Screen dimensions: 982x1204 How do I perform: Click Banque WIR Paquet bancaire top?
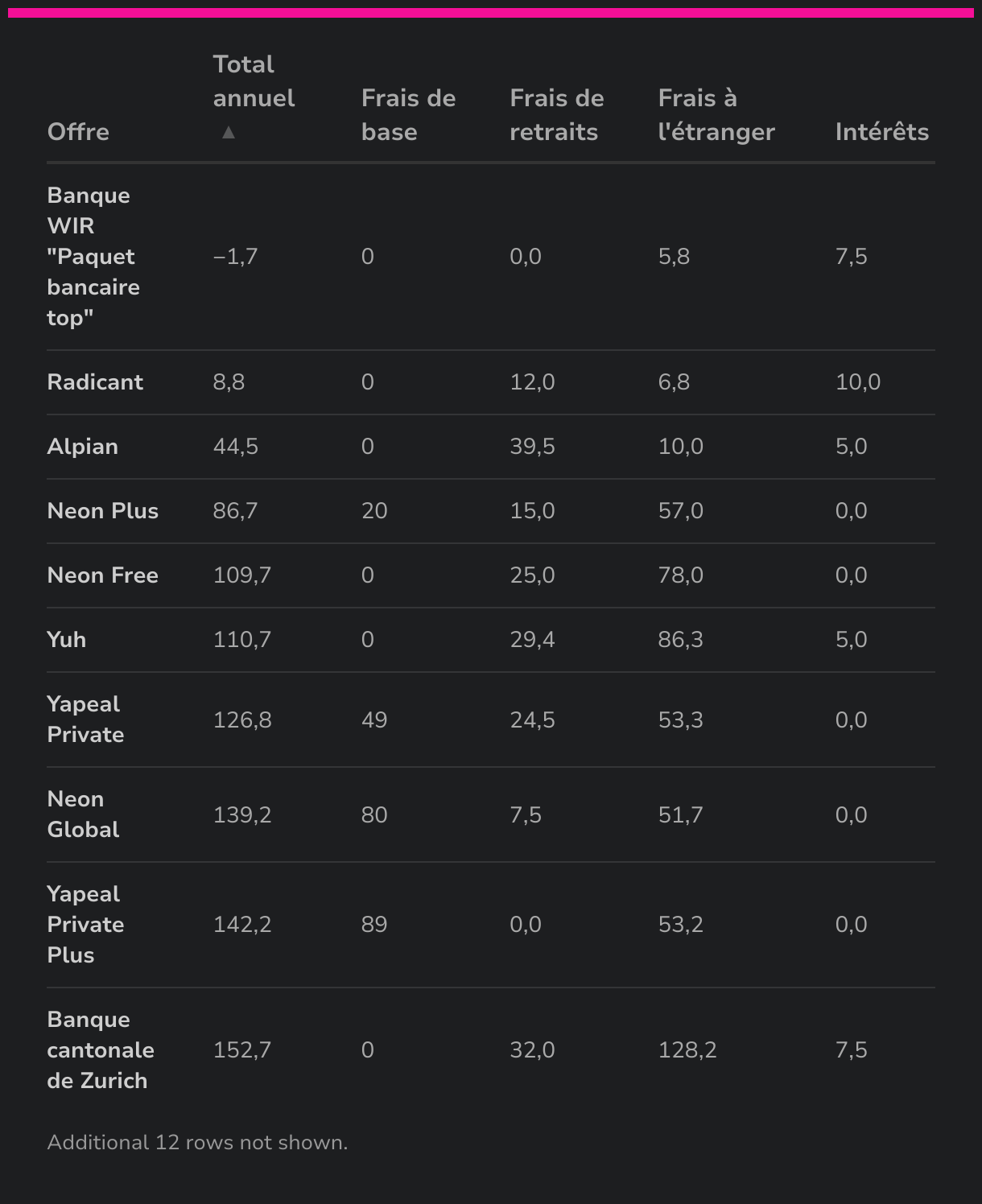click(93, 257)
